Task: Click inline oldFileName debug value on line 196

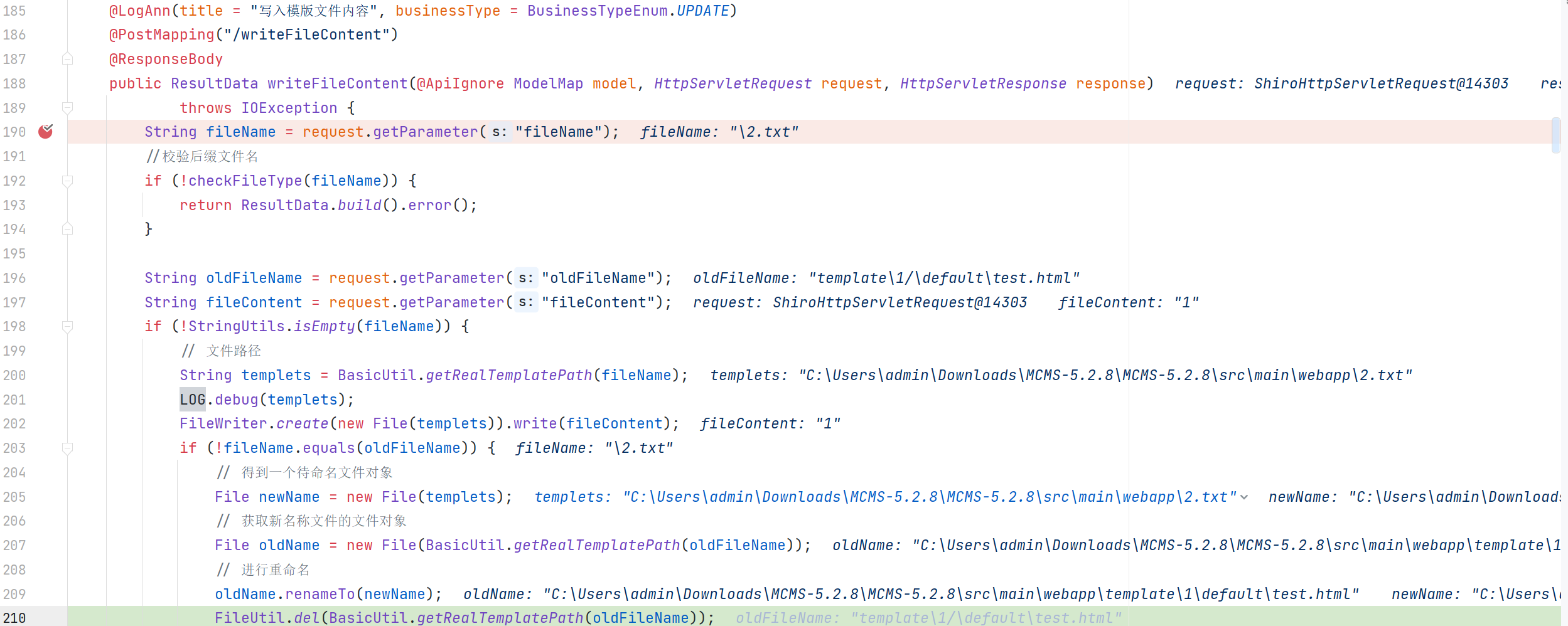Action: pyautogui.click(x=886, y=278)
